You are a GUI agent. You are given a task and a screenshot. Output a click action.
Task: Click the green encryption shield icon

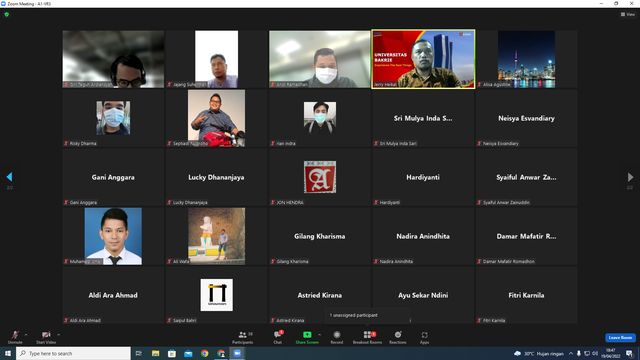click(7, 14)
